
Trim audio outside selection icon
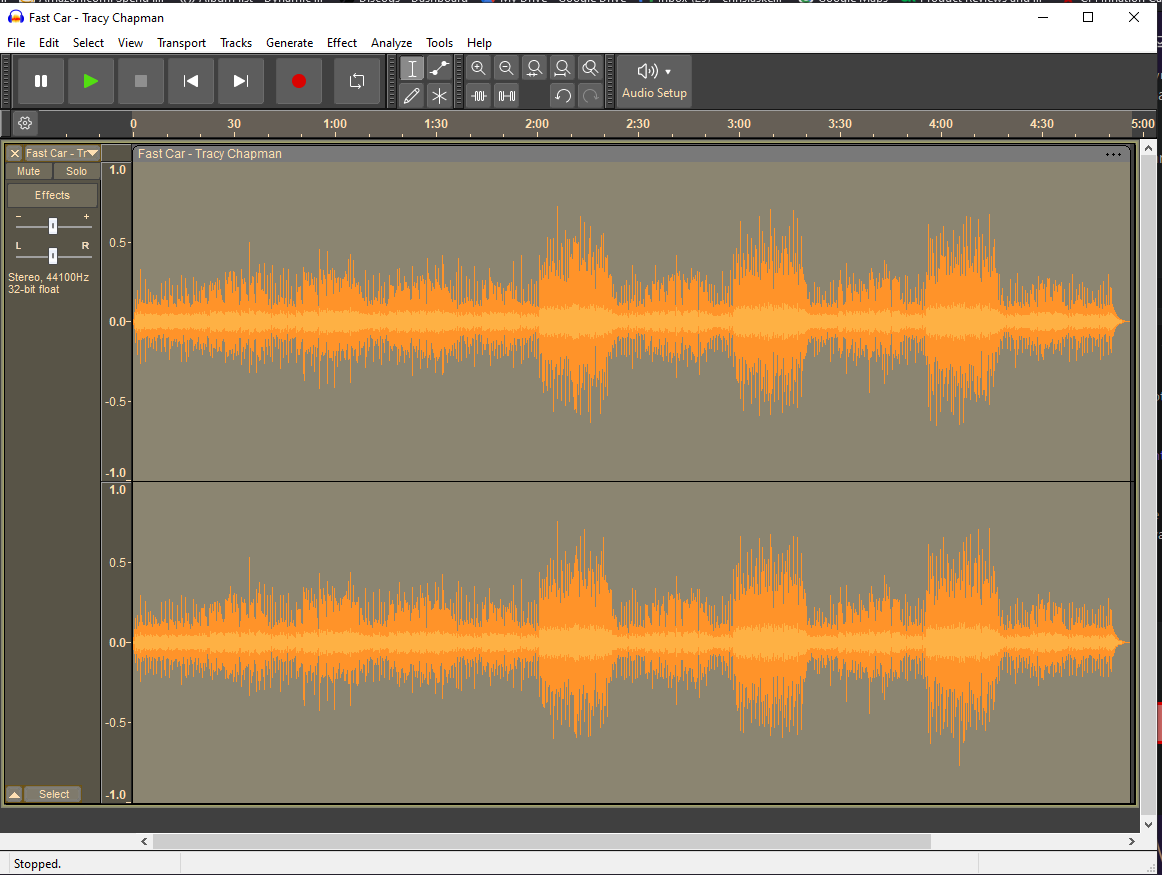coord(479,96)
